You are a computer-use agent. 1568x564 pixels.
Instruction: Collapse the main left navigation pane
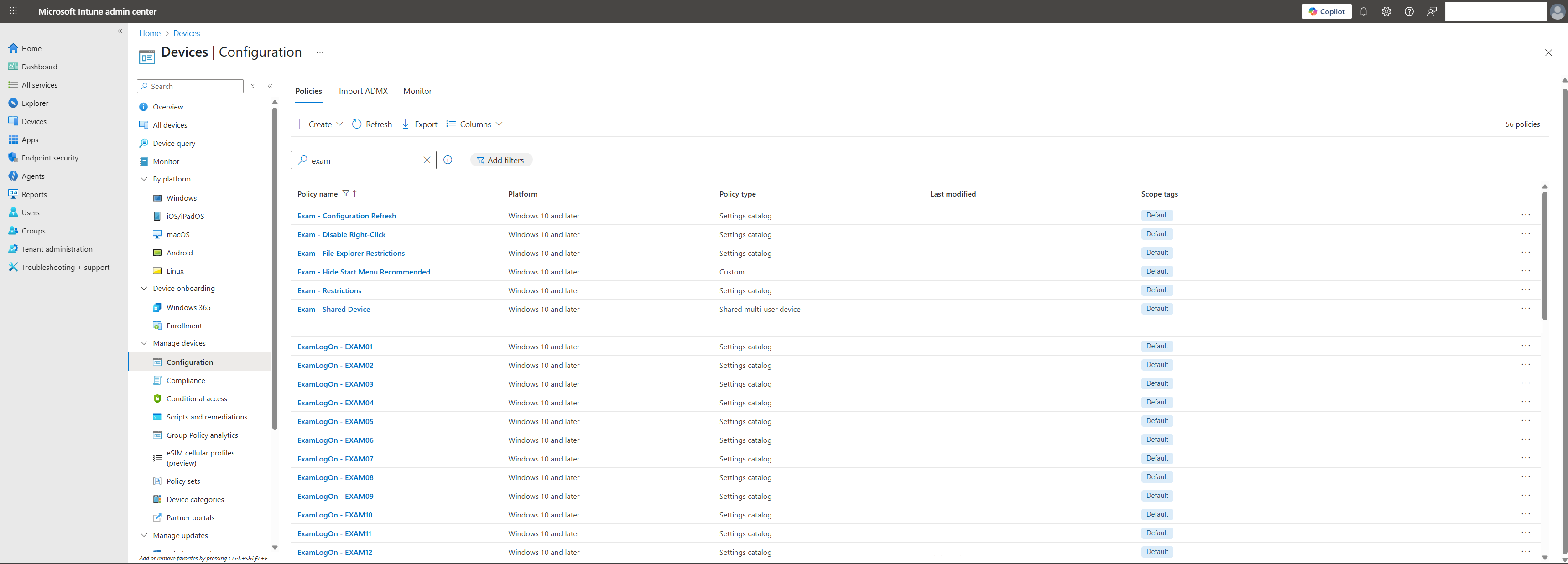click(x=120, y=31)
